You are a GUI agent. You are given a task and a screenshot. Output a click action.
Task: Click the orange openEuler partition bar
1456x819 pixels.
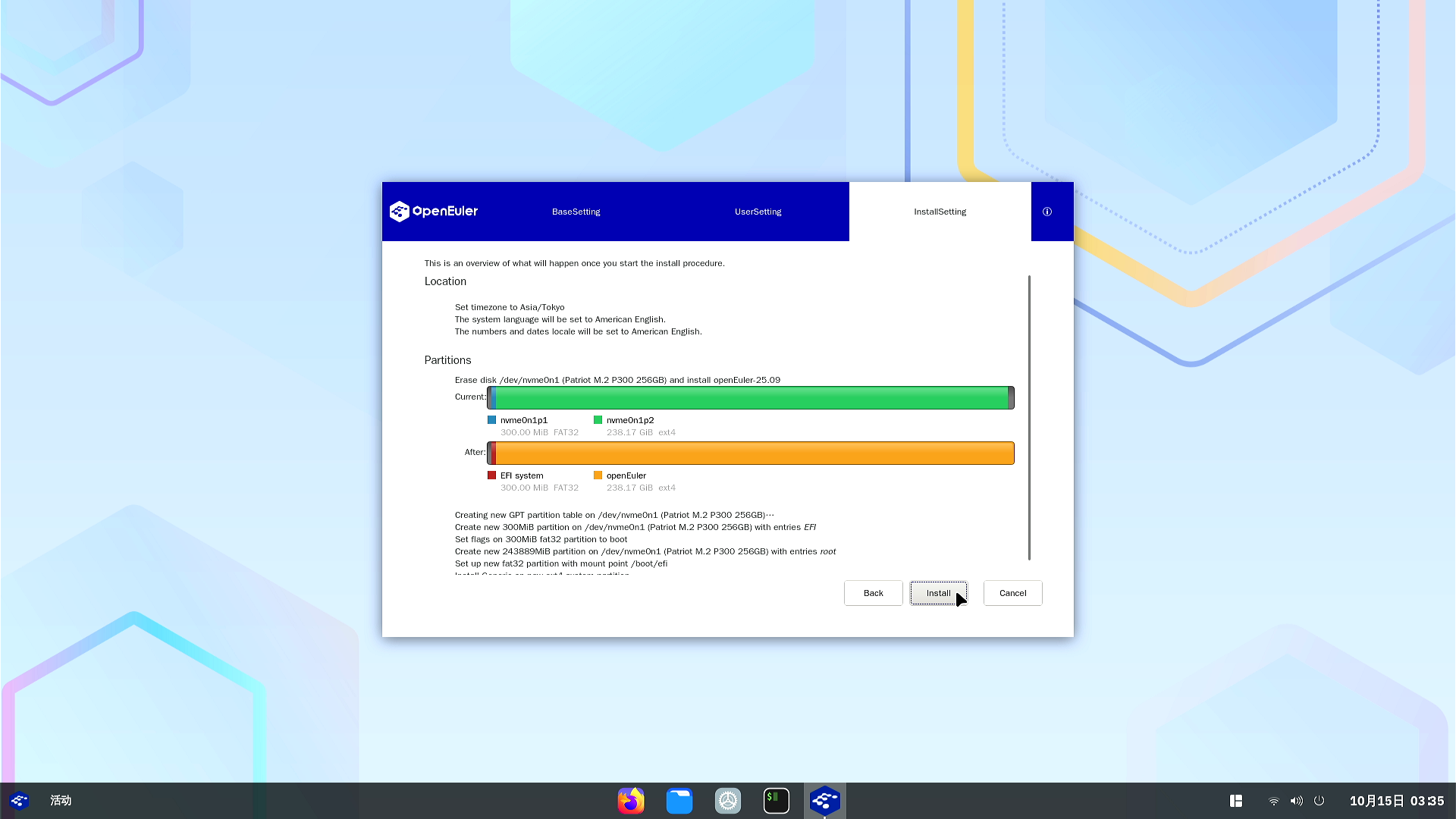pos(754,453)
